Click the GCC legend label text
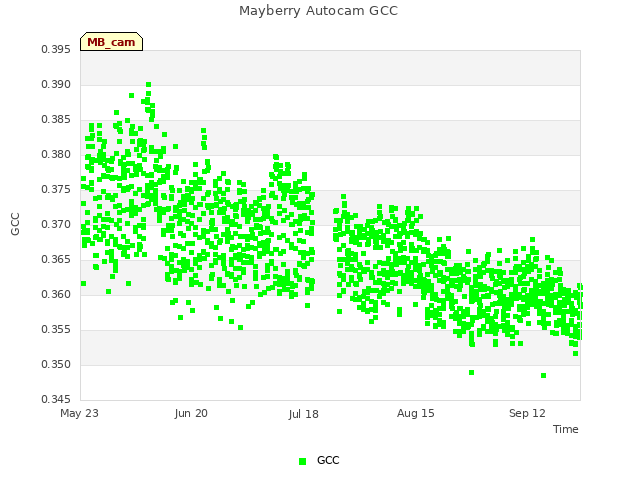Screen dimensions: 640x480 click(x=328, y=460)
